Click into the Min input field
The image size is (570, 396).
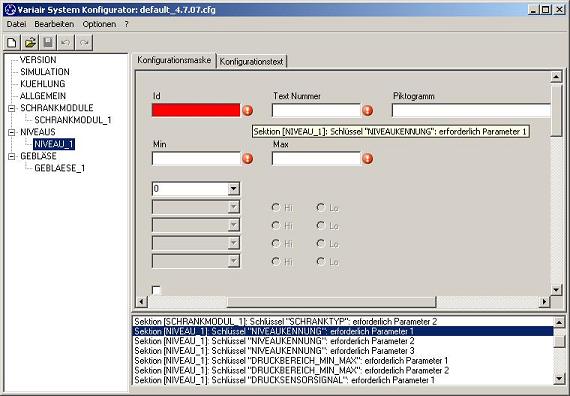pos(196,159)
